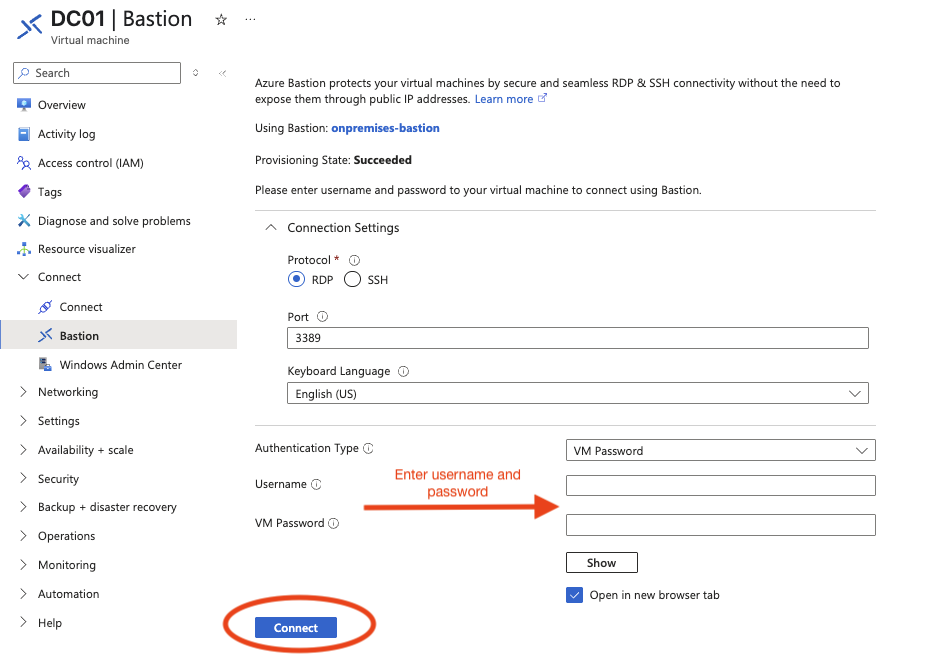Image resolution: width=933 pixels, height=666 pixels.
Task: Click the Bastion icon in sidebar menu
Action: [45, 336]
